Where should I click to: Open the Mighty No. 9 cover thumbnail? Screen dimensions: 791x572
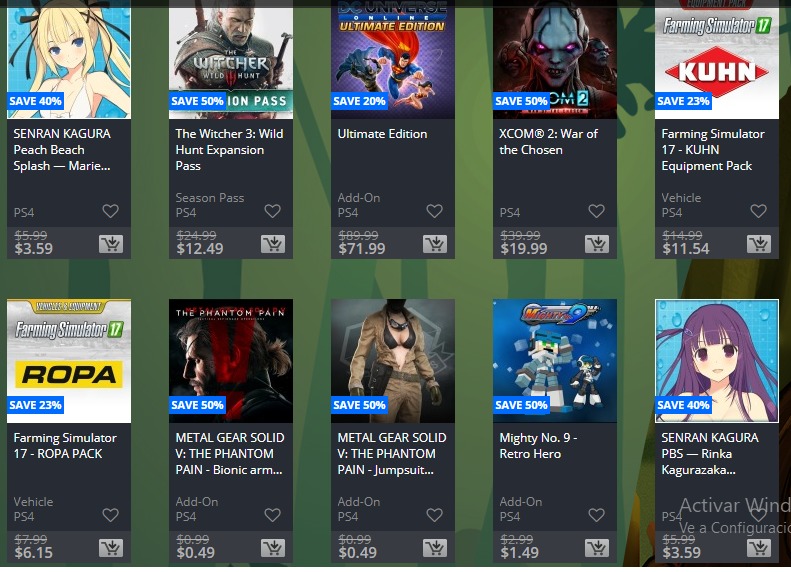tap(555, 361)
